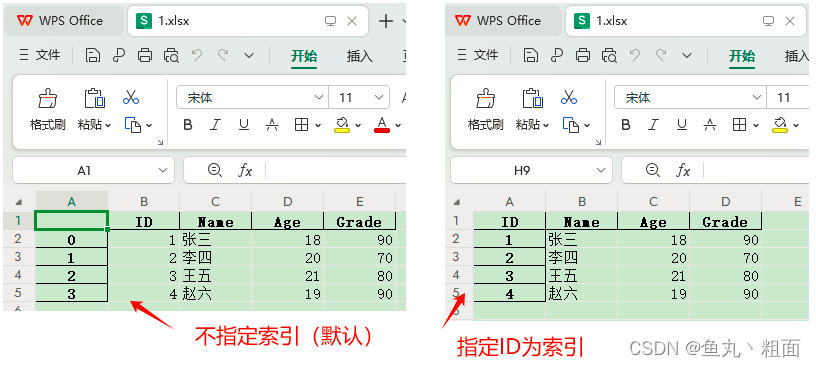This screenshot has width=816, height=367.
Task: Click Format Painter in right window
Action: pos(486,97)
